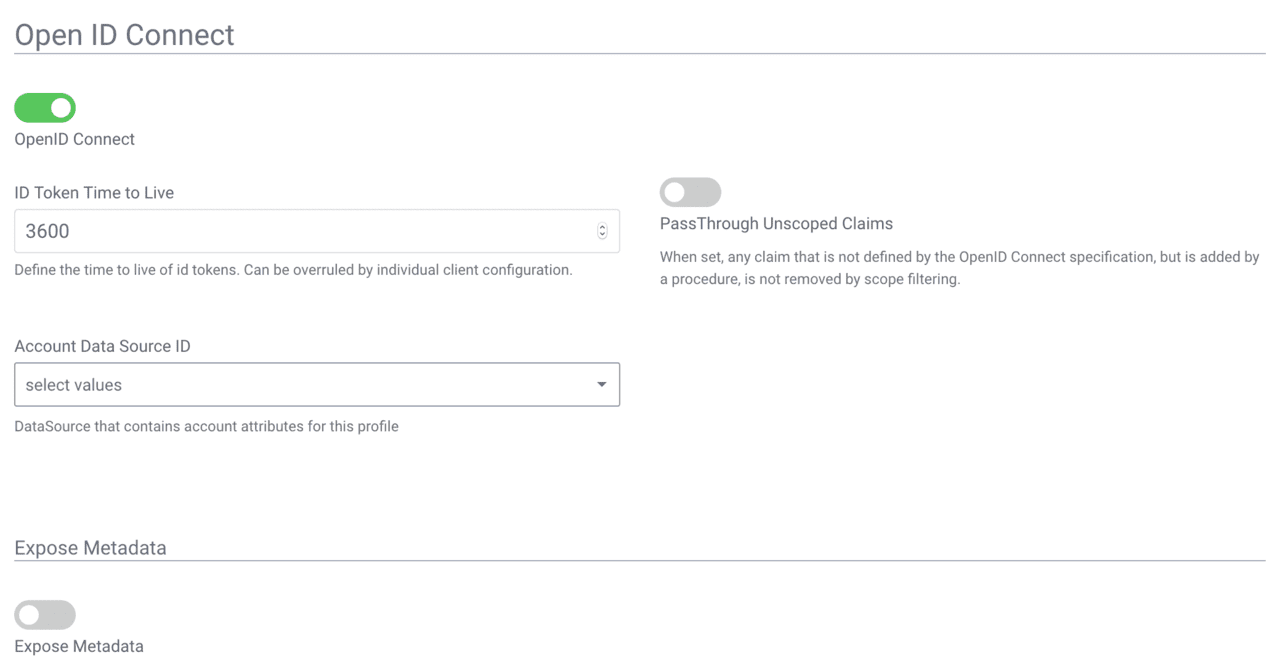The height and width of the screenshot is (663, 1280).
Task: Click "OpenID Connect" label under the green toggle
Action: (74, 139)
